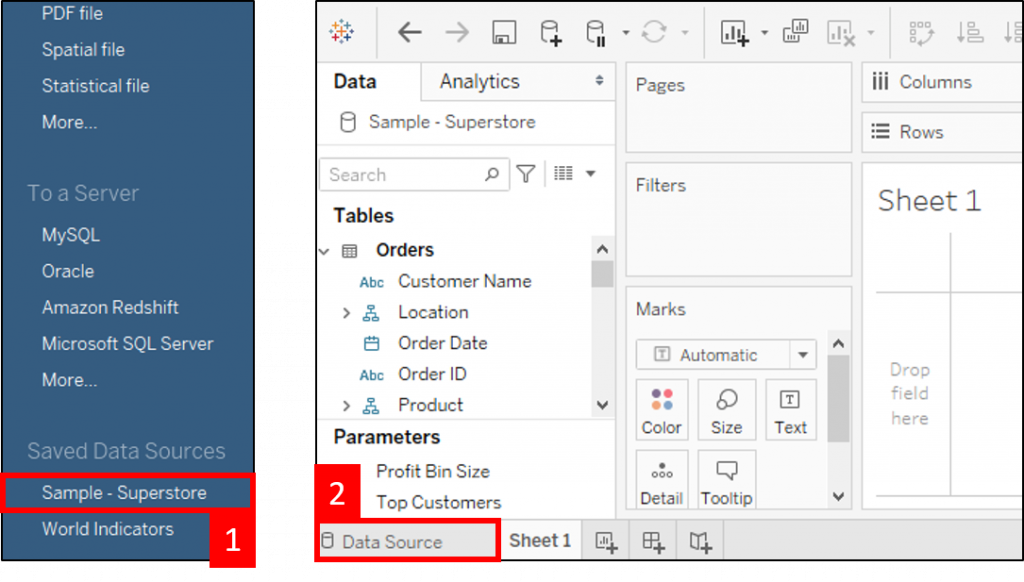Toggle the pane selector arrows beside Analytics
The height and width of the screenshot is (582, 1024).
[599, 80]
